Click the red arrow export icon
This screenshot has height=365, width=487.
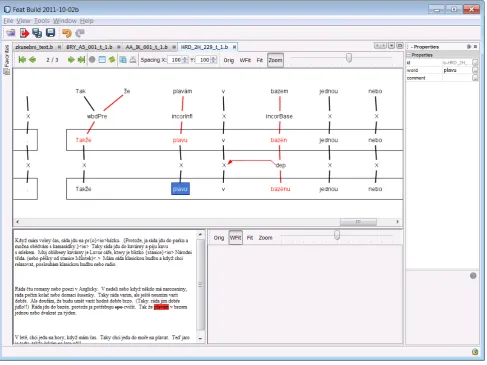(24, 33)
